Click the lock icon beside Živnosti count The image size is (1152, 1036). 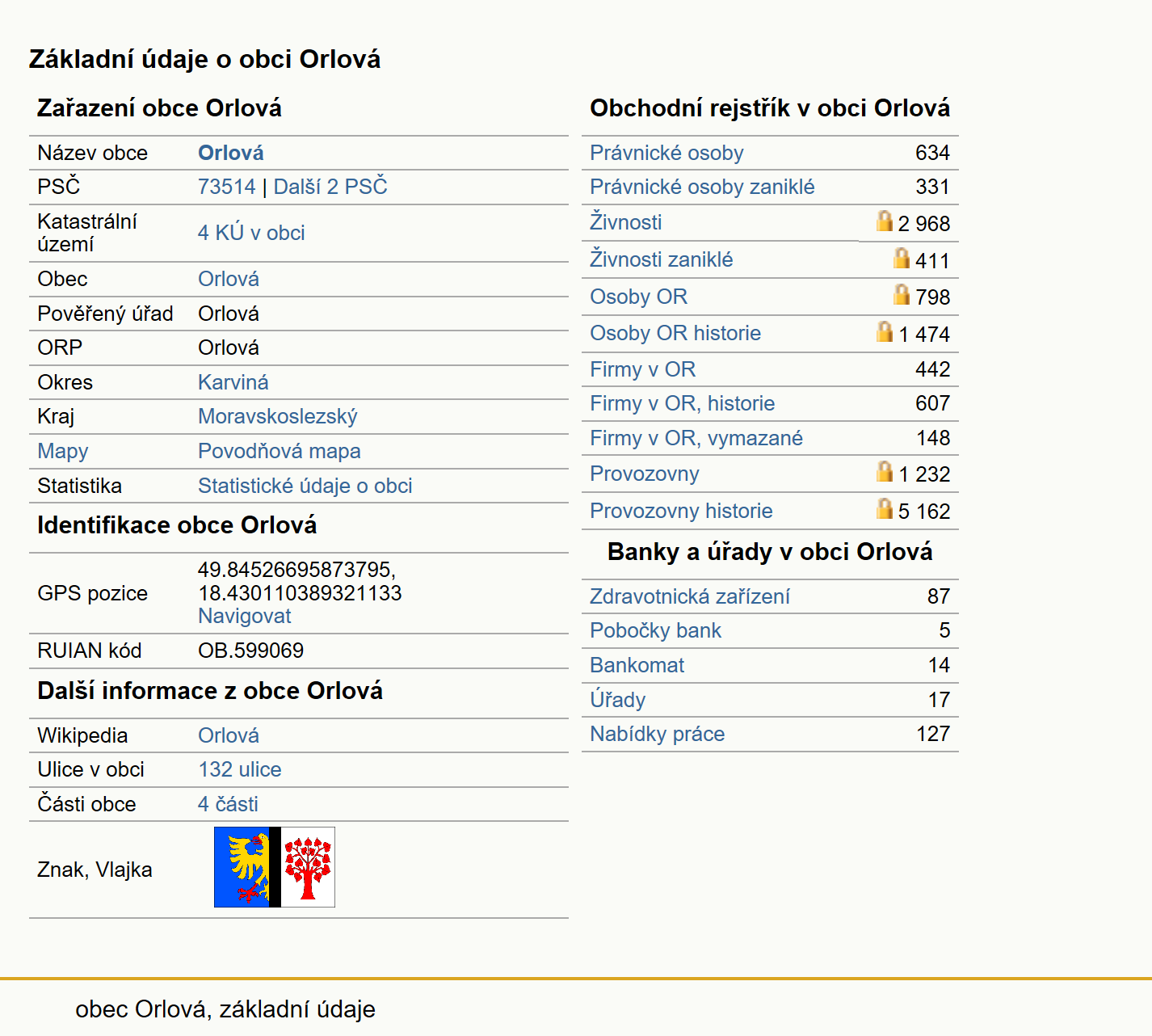(885, 221)
